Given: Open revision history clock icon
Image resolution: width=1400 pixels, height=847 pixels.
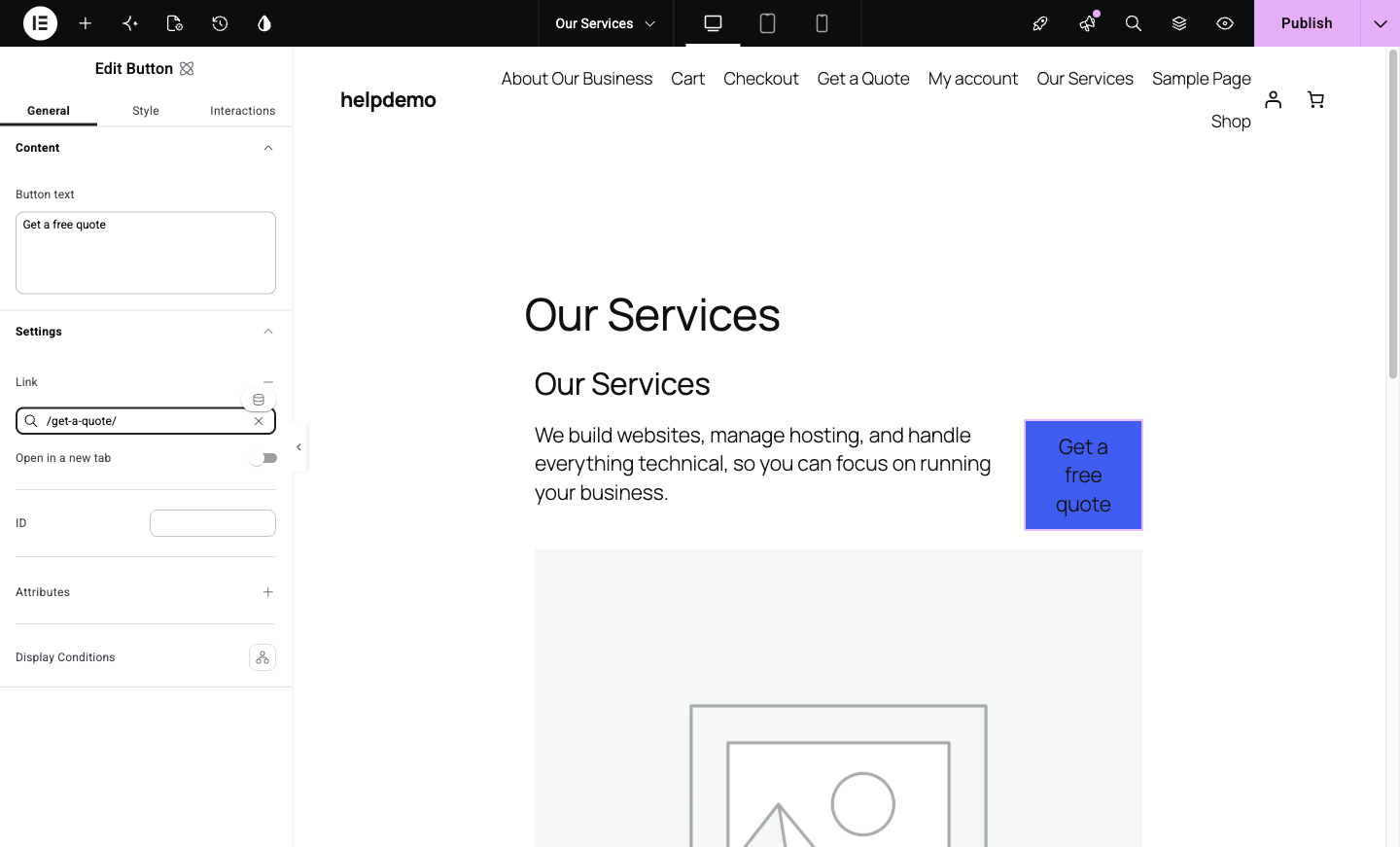Looking at the screenshot, I should (x=220, y=23).
